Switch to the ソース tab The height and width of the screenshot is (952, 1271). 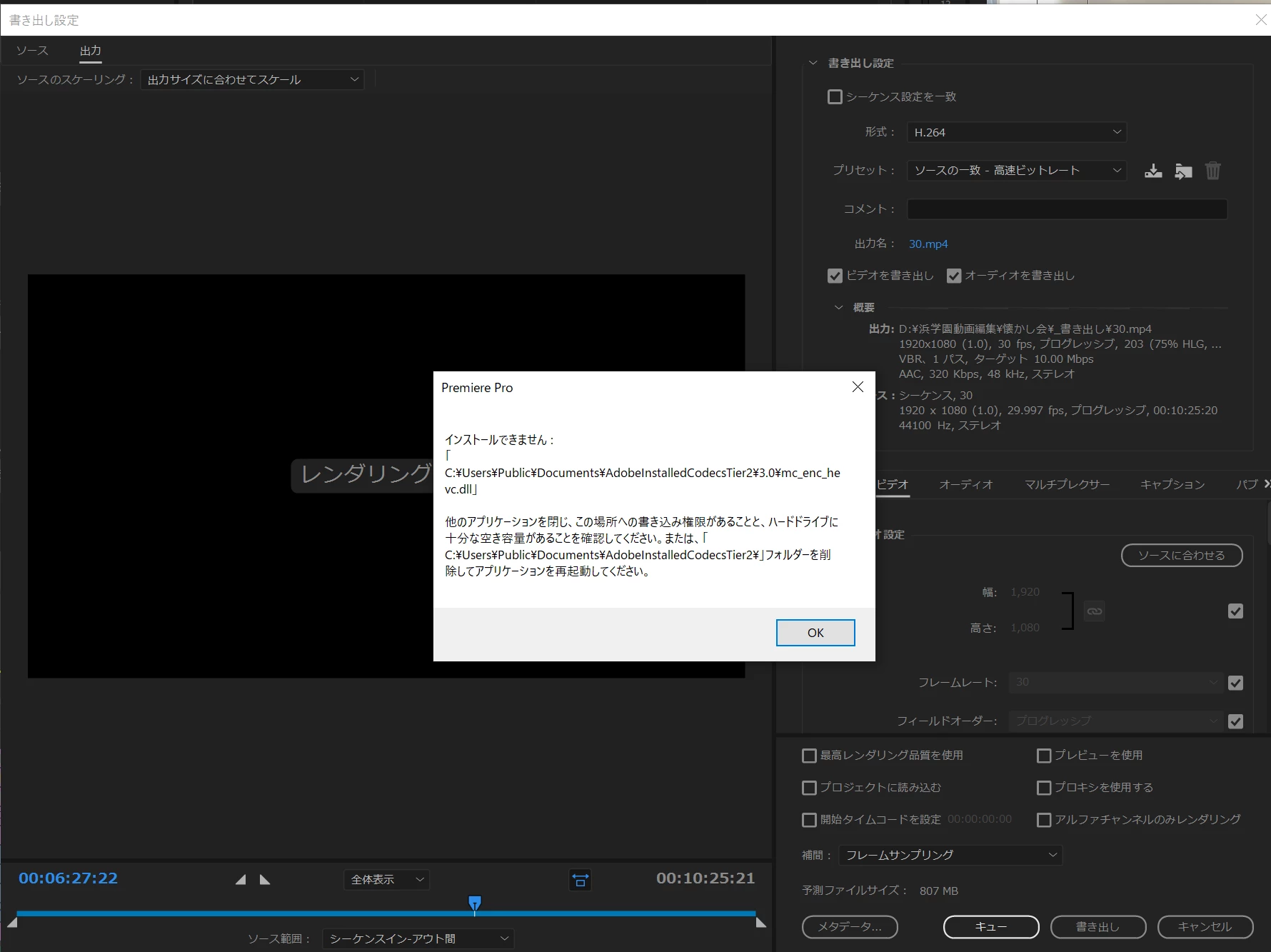[32, 51]
